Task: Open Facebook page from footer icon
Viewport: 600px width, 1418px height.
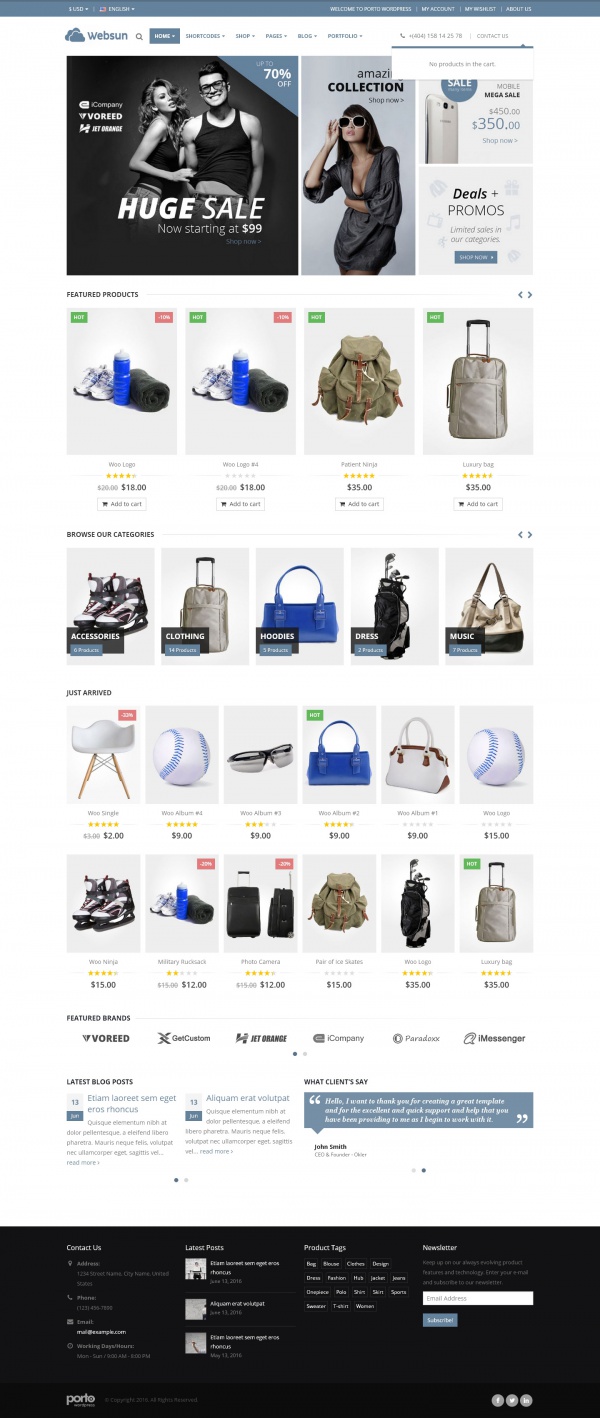Action: click(x=498, y=1400)
